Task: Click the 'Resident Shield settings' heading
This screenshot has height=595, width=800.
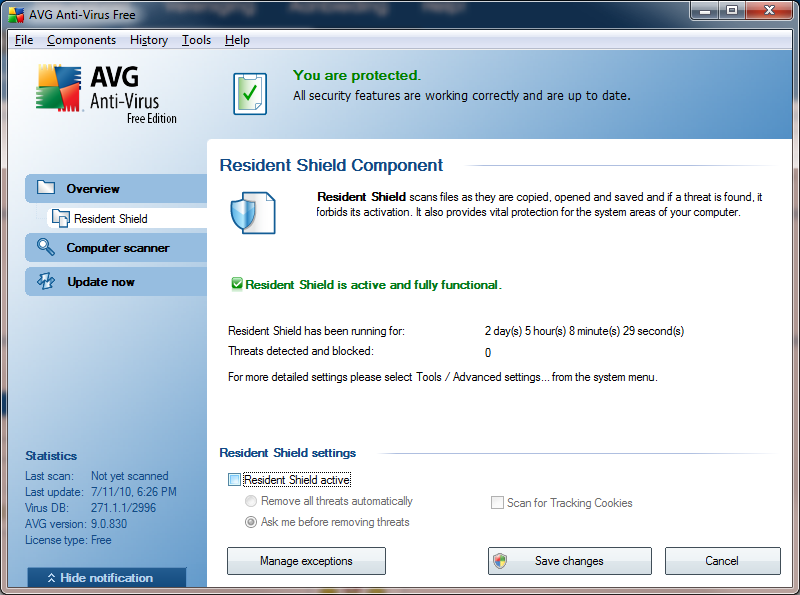Action: click(x=288, y=453)
